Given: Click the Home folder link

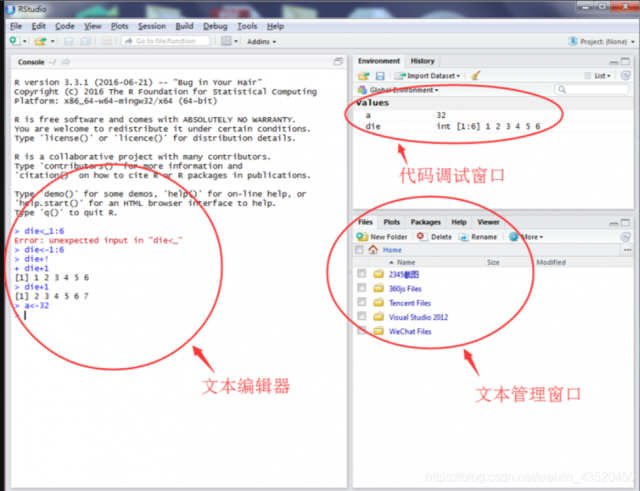Looking at the screenshot, I should pyautogui.click(x=392, y=250).
